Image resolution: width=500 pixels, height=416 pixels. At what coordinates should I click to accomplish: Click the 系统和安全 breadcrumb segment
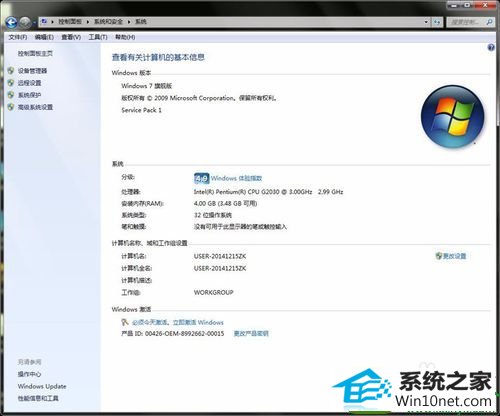coord(108,22)
